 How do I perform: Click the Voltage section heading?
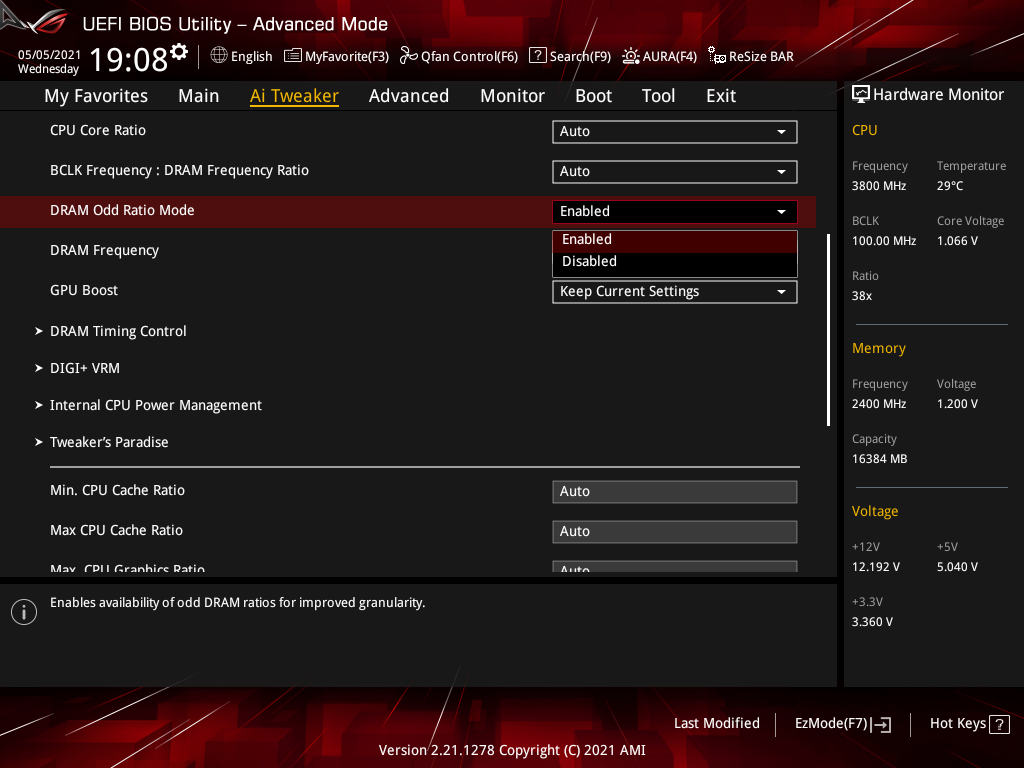point(875,511)
